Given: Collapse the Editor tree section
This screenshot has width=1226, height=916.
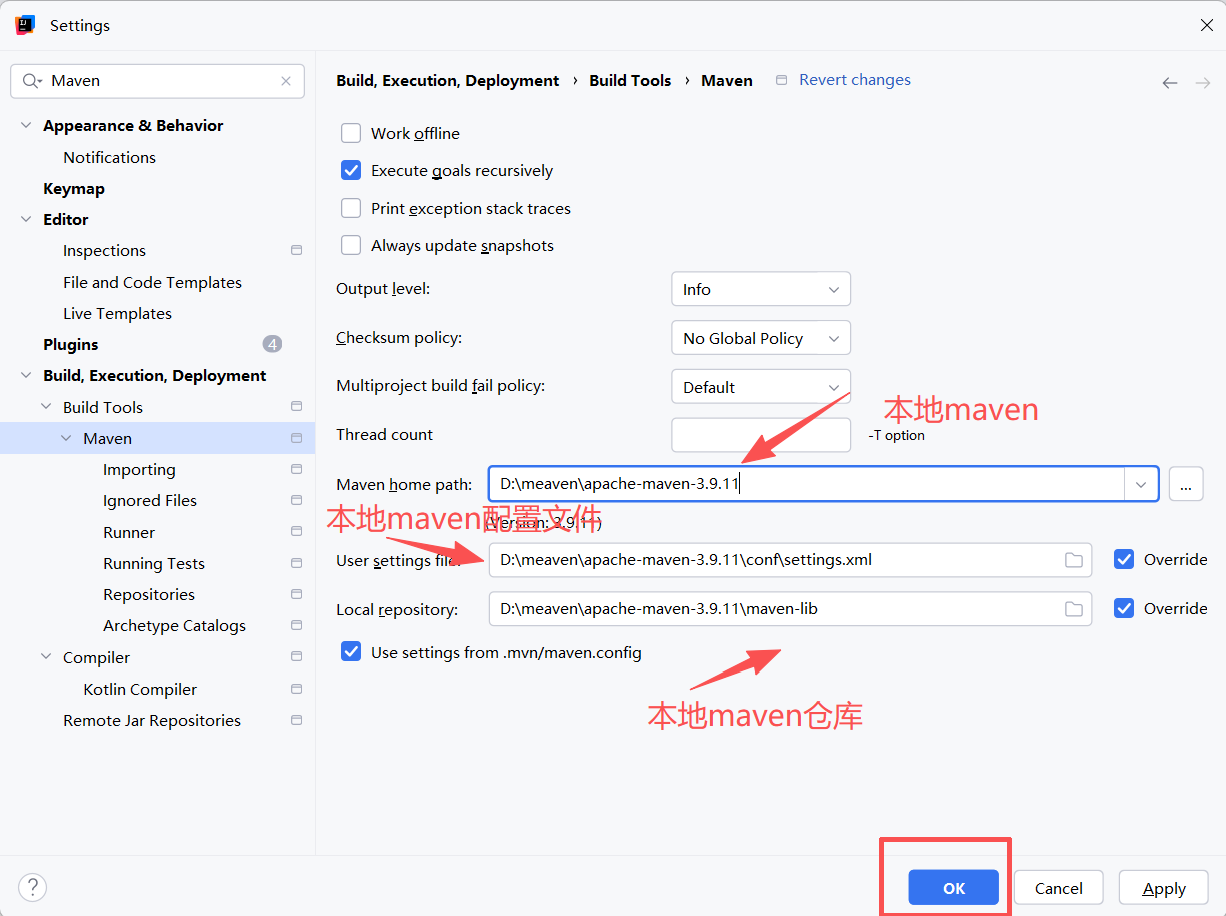Looking at the screenshot, I should click(26, 220).
